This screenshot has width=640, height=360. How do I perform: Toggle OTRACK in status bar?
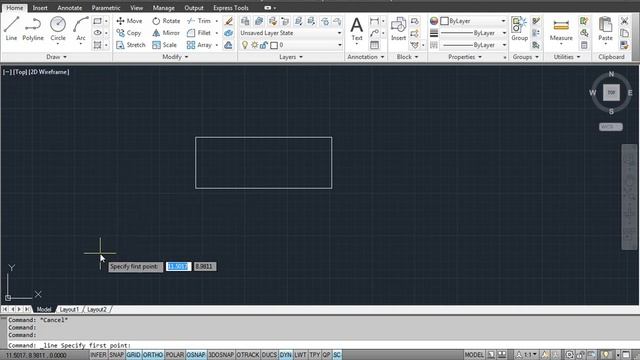click(248, 355)
